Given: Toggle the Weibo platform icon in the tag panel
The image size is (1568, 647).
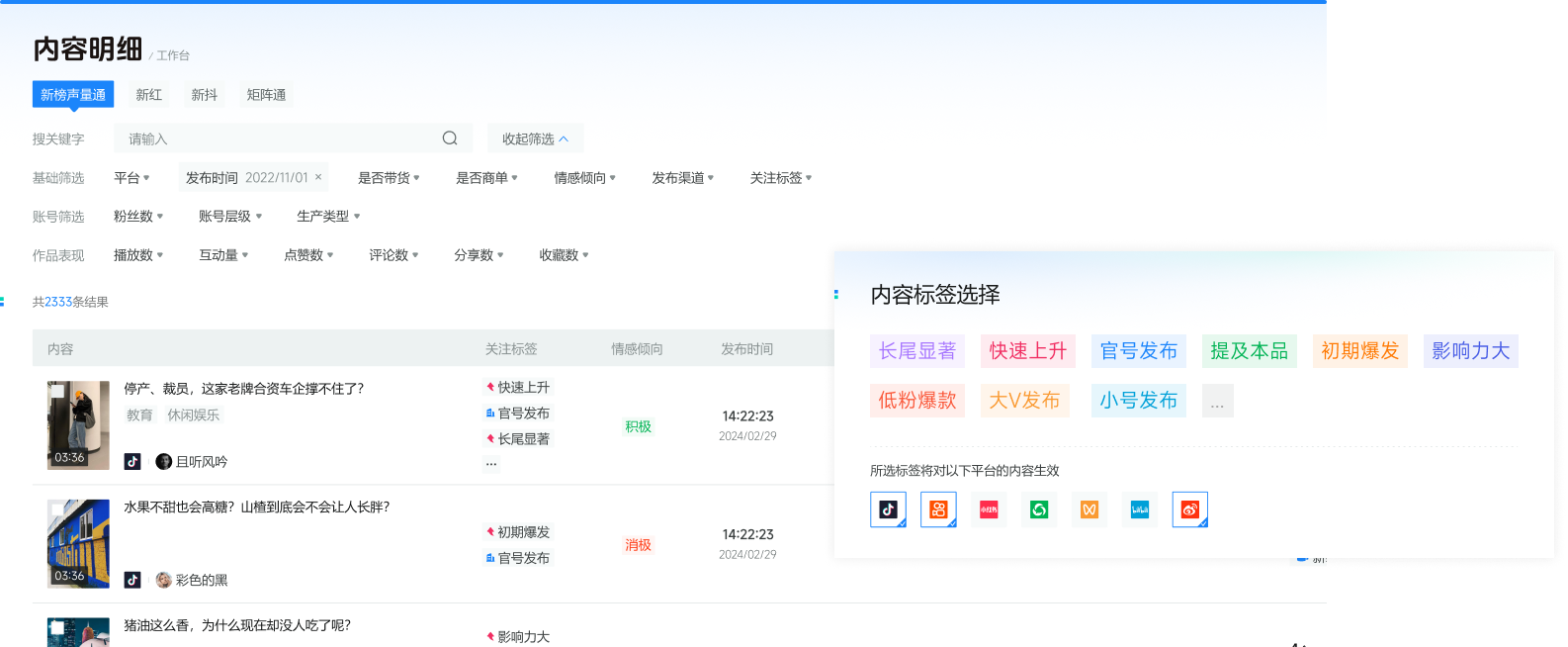Looking at the screenshot, I should pyautogui.click(x=1190, y=509).
